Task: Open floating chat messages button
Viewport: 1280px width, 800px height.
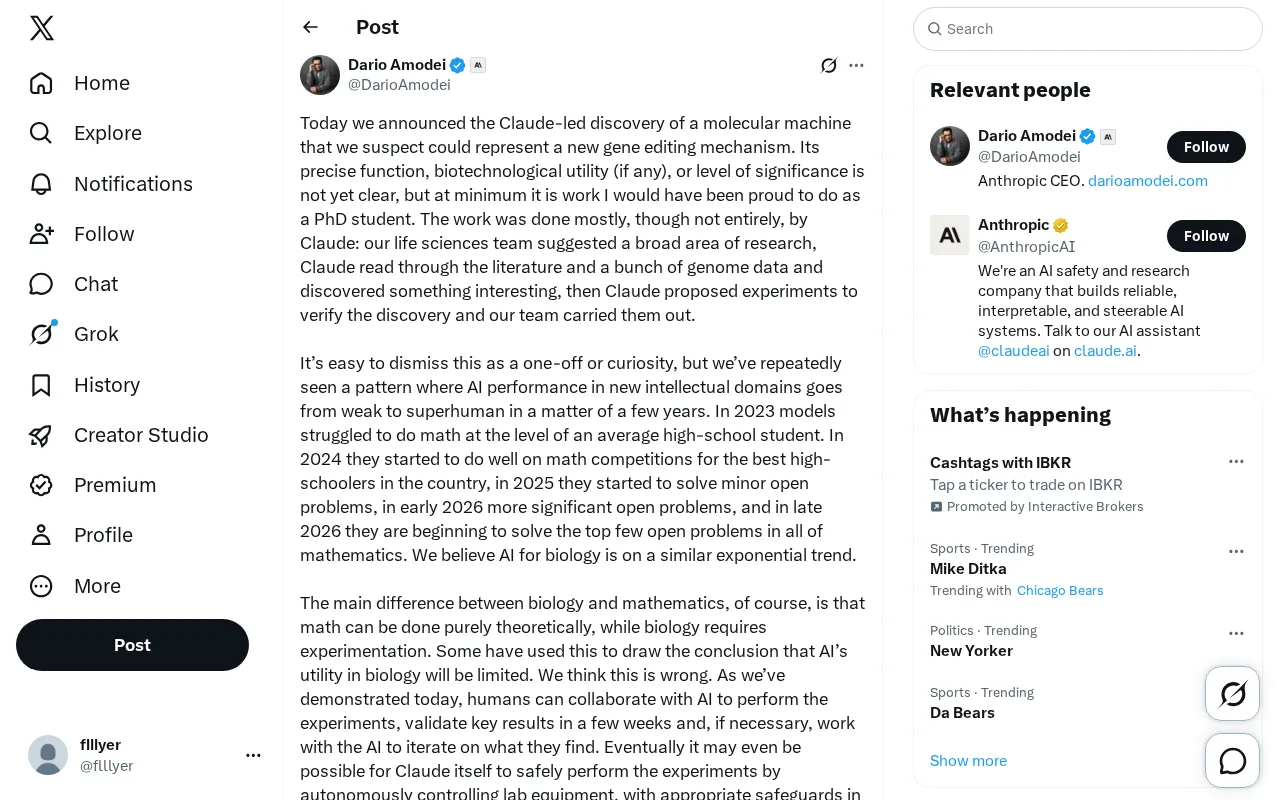Action: [x=1233, y=761]
